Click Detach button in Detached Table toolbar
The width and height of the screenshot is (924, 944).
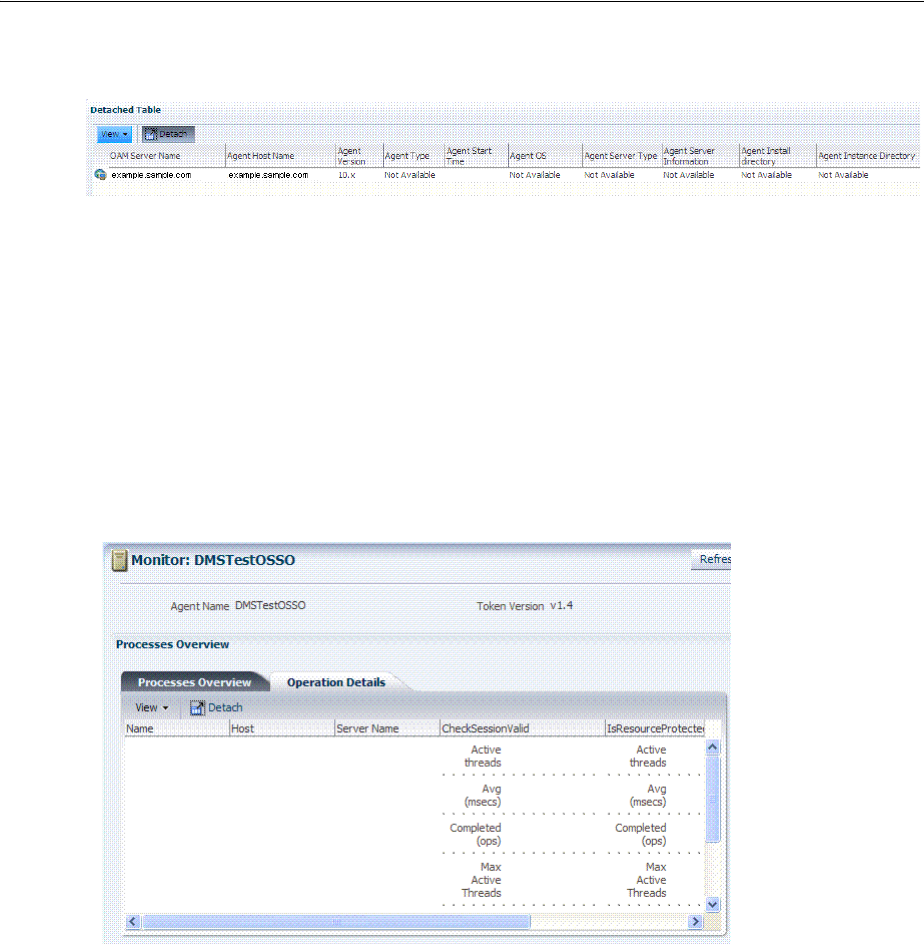168,134
